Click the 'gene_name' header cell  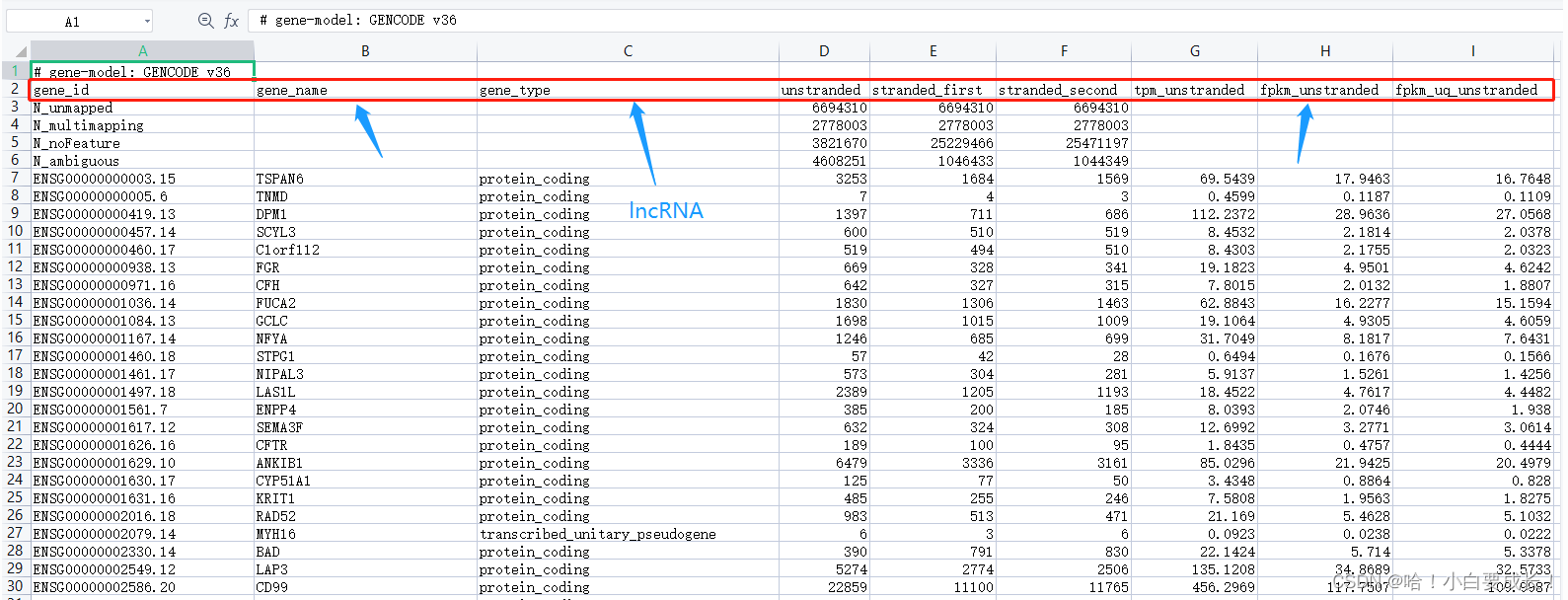[365, 90]
